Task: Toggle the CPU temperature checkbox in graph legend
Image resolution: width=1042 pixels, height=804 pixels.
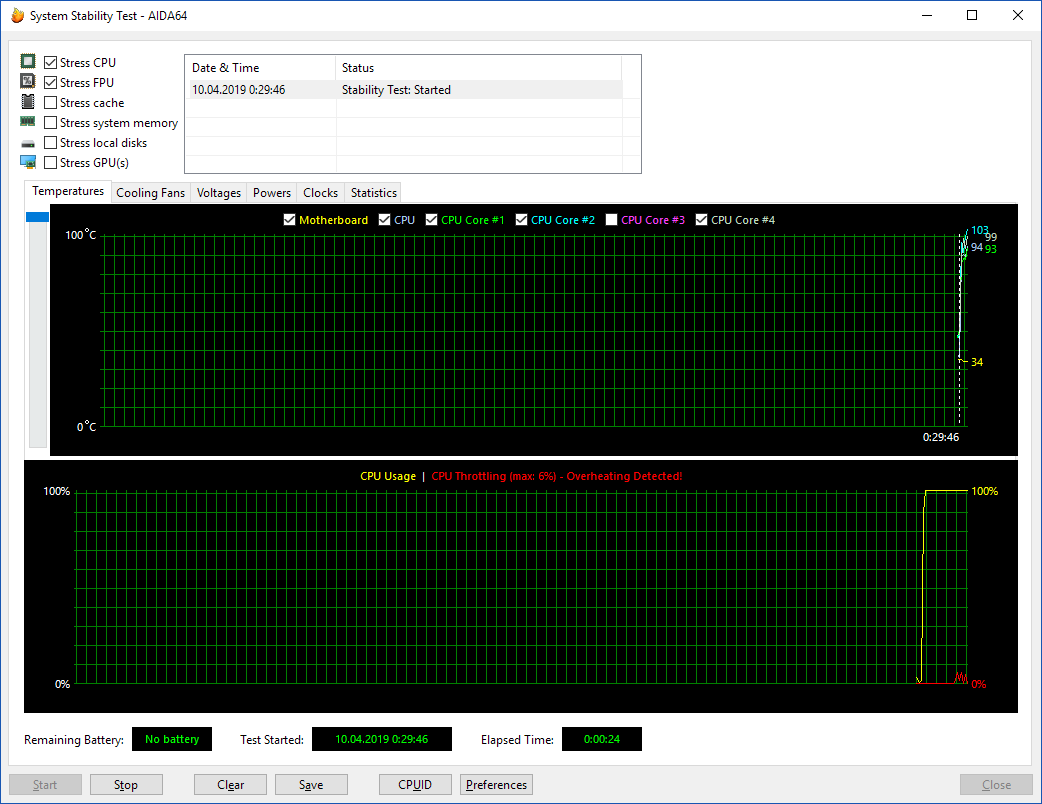Action: [384, 220]
